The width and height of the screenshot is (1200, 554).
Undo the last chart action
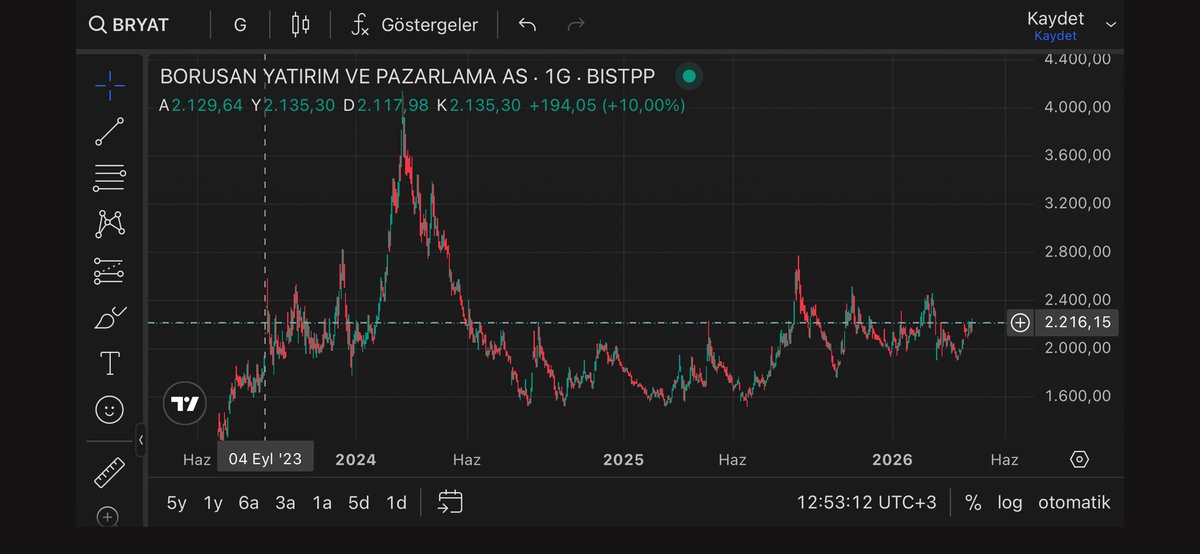coord(527,25)
